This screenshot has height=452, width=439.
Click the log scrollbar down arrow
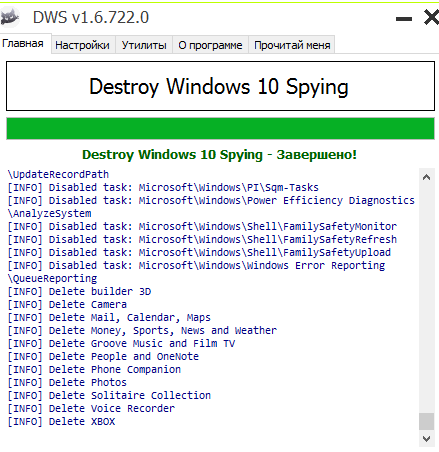(x=426, y=439)
